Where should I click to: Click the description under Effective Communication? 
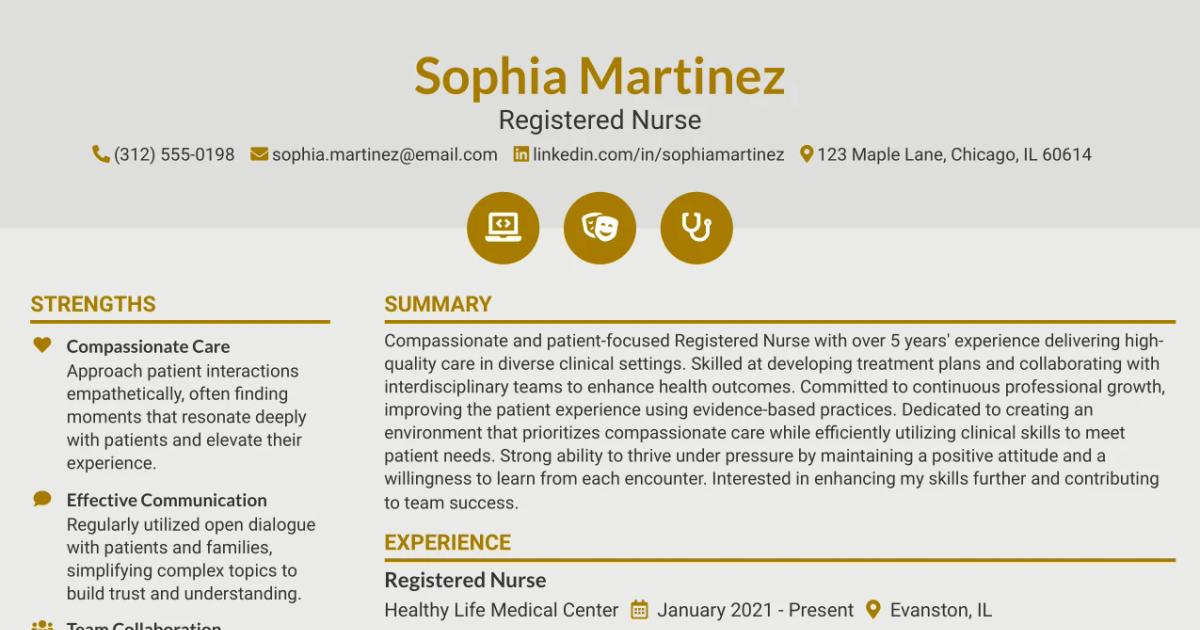[x=191, y=559]
